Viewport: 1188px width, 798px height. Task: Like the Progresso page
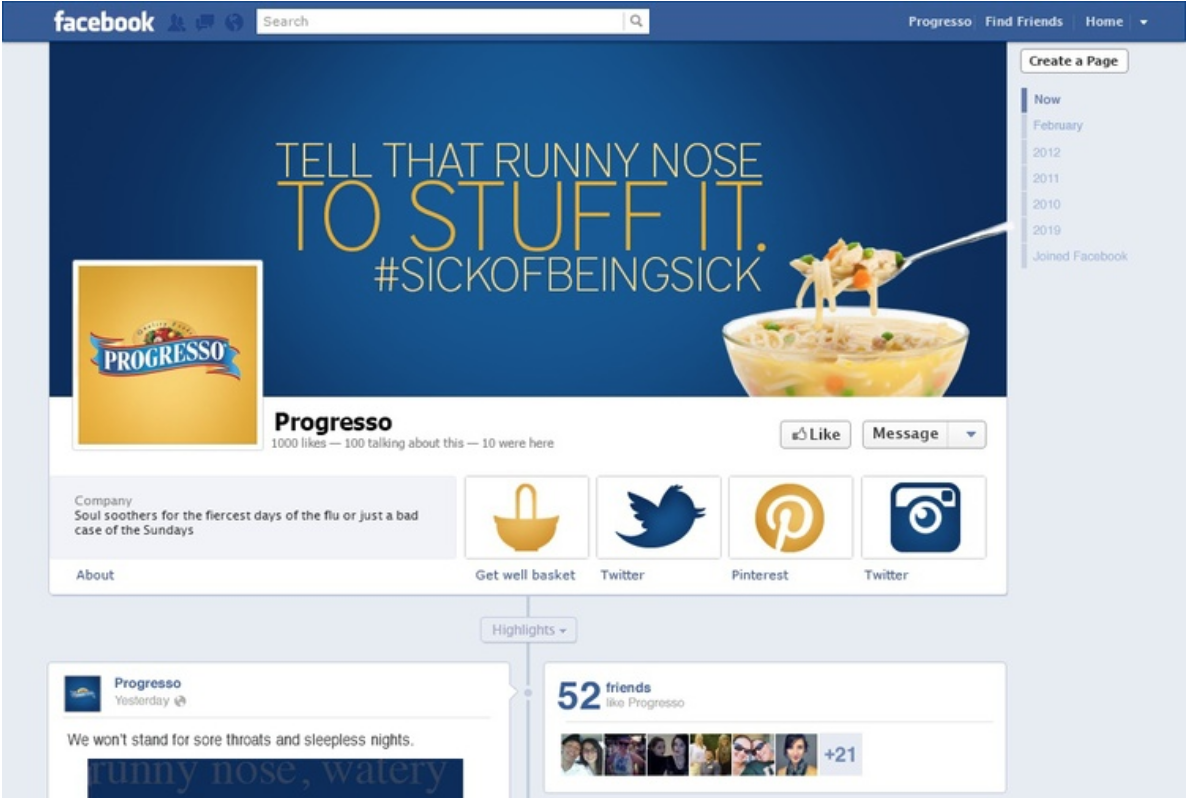[x=815, y=434]
